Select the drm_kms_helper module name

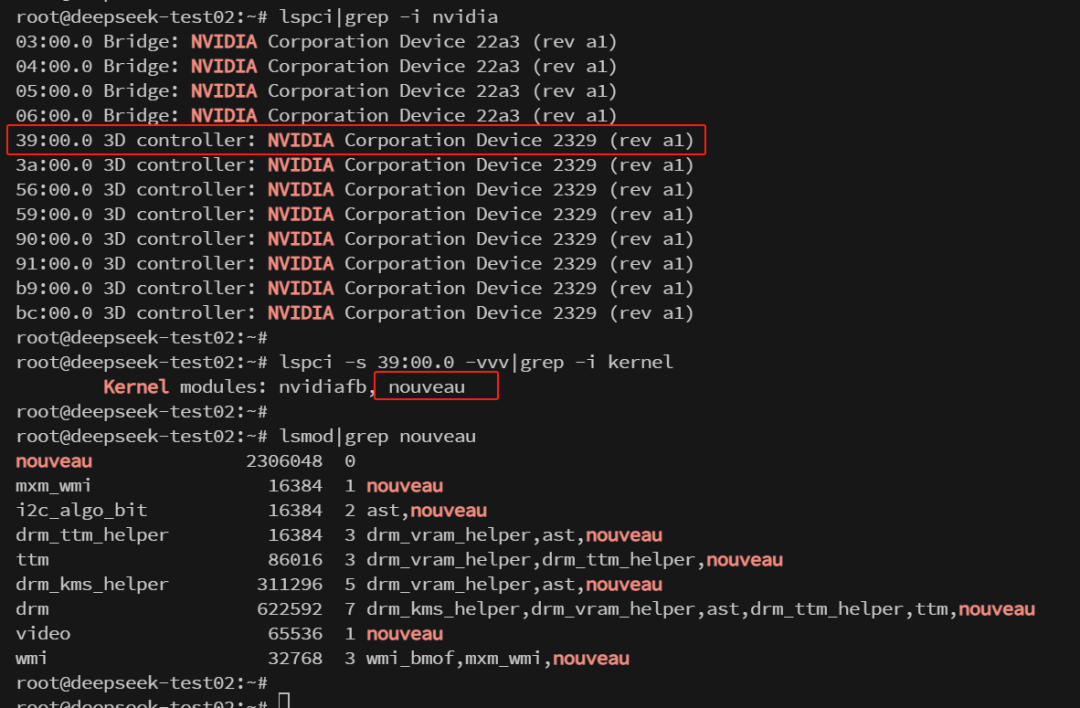91,584
